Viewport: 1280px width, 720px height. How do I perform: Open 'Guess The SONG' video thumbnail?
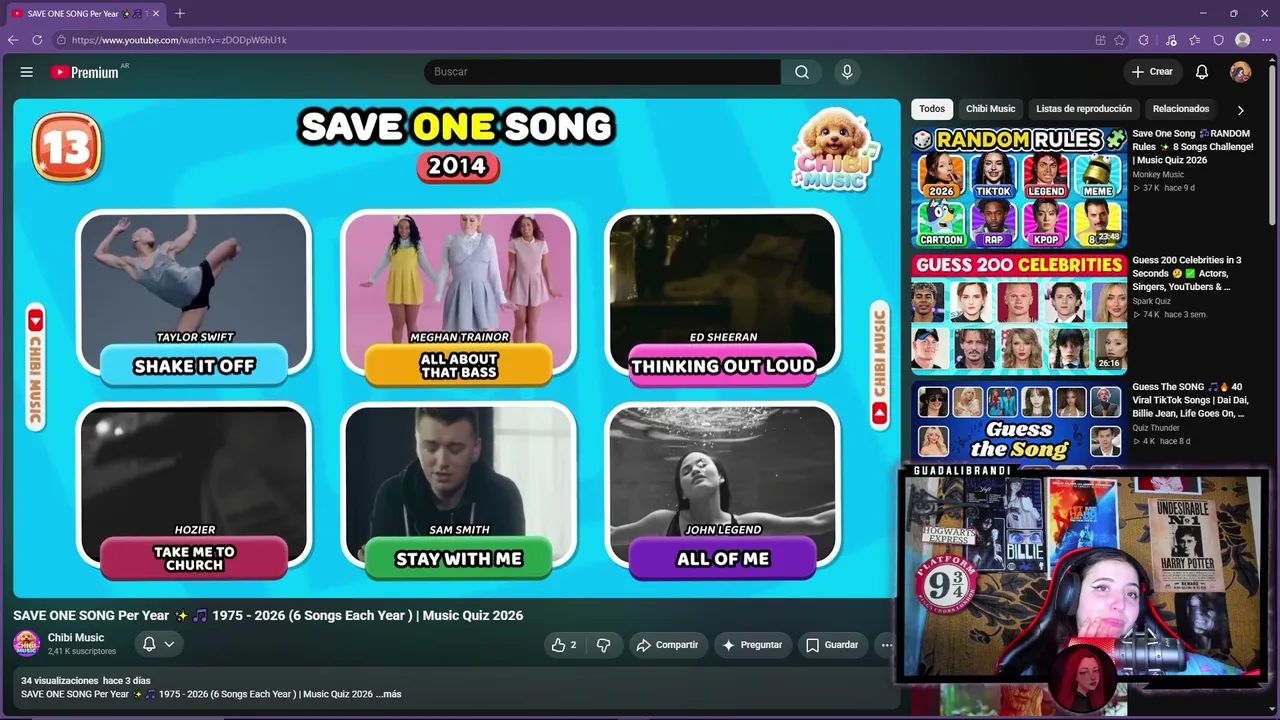pyautogui.click(x=1019, y=423)
